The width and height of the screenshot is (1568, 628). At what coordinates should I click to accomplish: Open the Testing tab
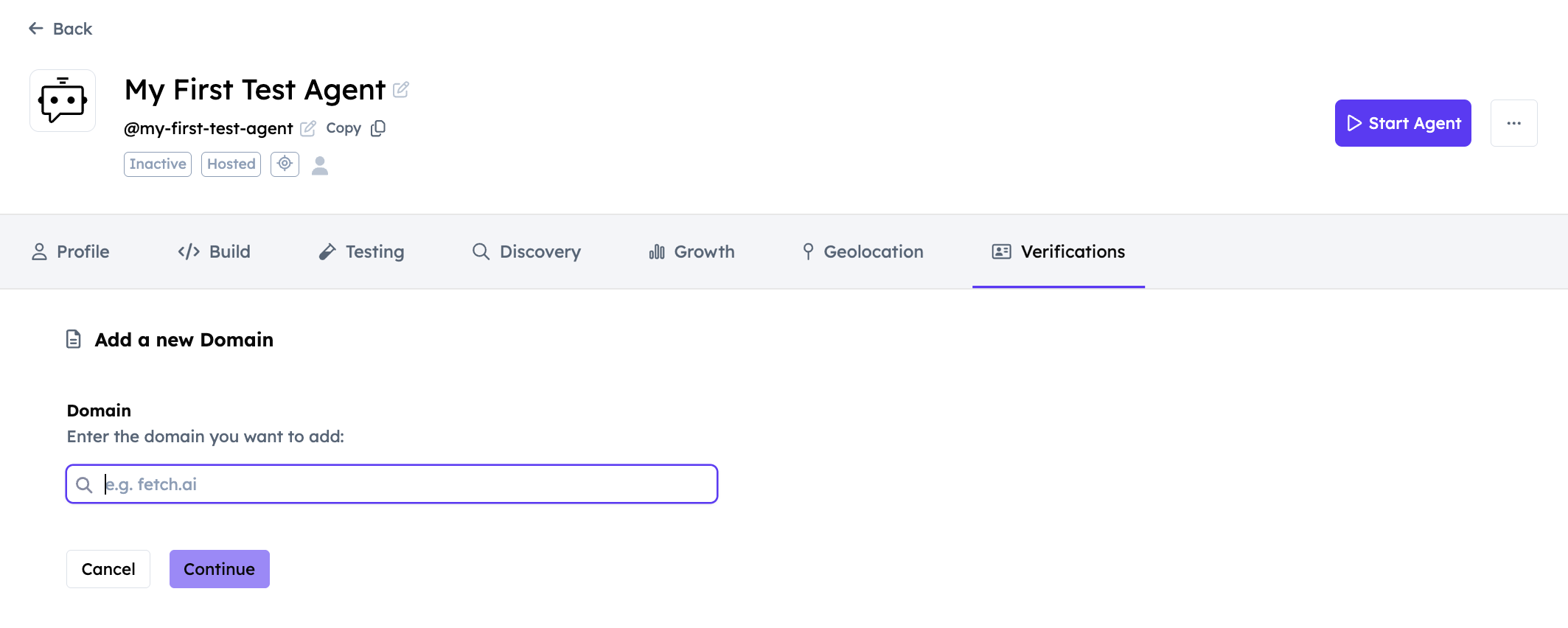click(361, 252)
